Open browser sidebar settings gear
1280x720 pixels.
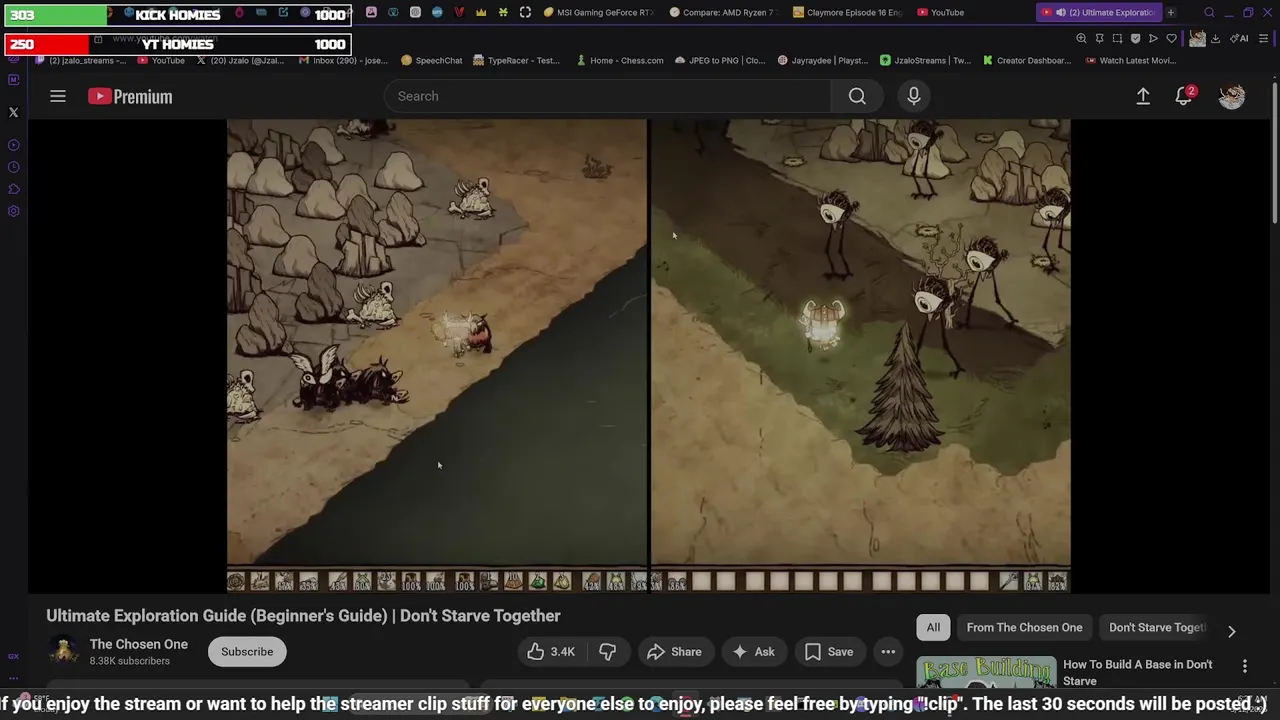pos(13,211)
